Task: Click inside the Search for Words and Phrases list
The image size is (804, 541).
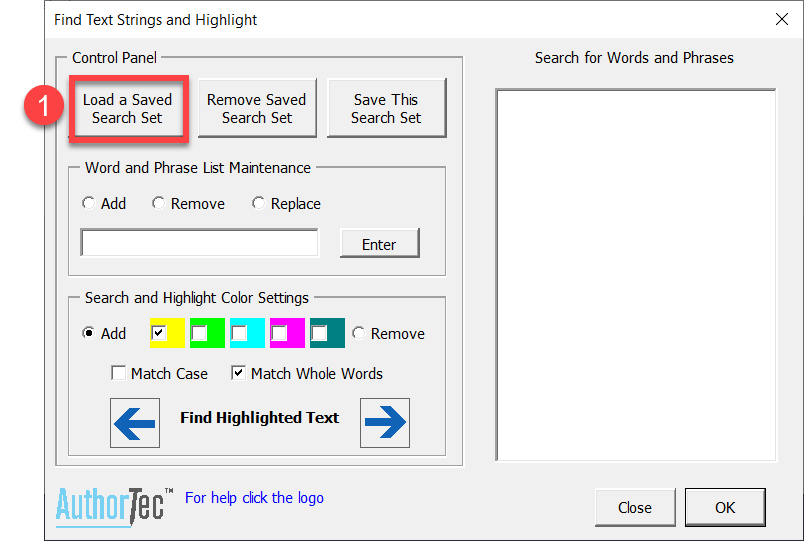Action: click(636, 275)
